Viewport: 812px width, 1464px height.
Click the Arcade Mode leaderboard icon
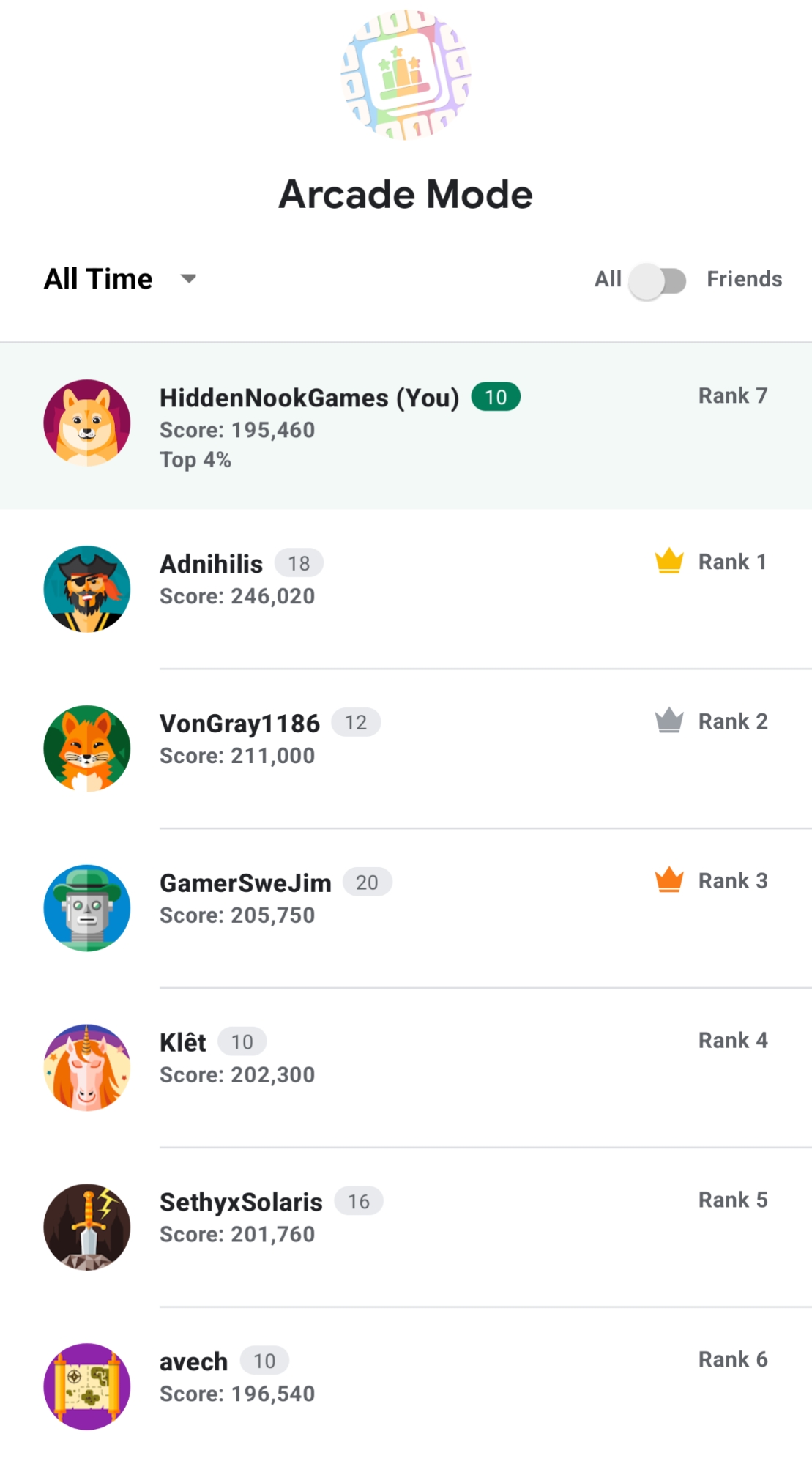pyautogui.click(x=406, y=74)
